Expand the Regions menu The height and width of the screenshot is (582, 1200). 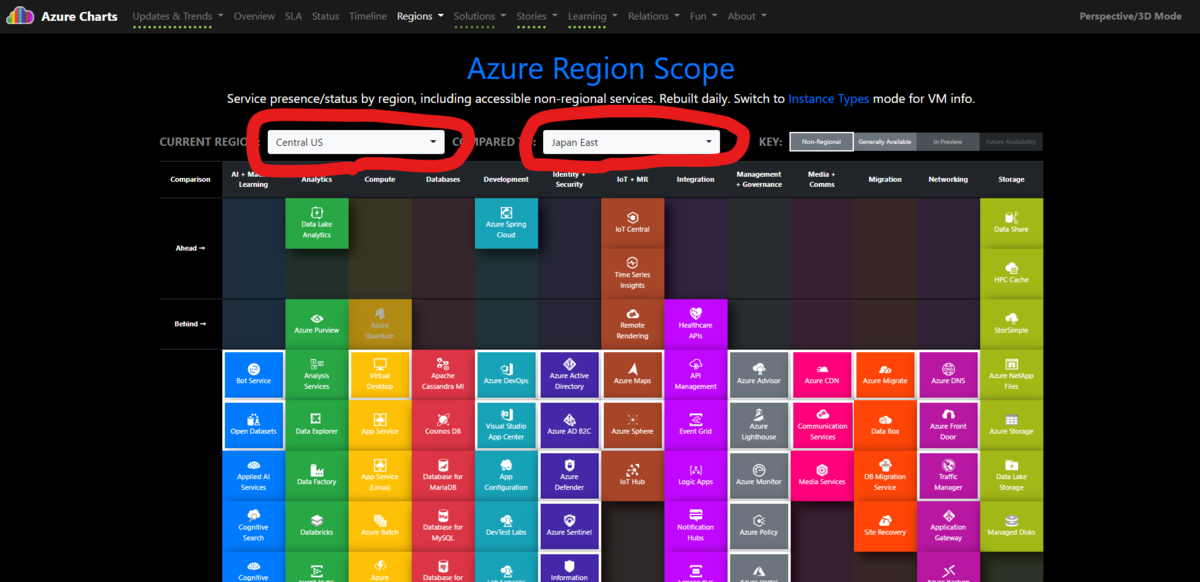(x=420, y=16)
